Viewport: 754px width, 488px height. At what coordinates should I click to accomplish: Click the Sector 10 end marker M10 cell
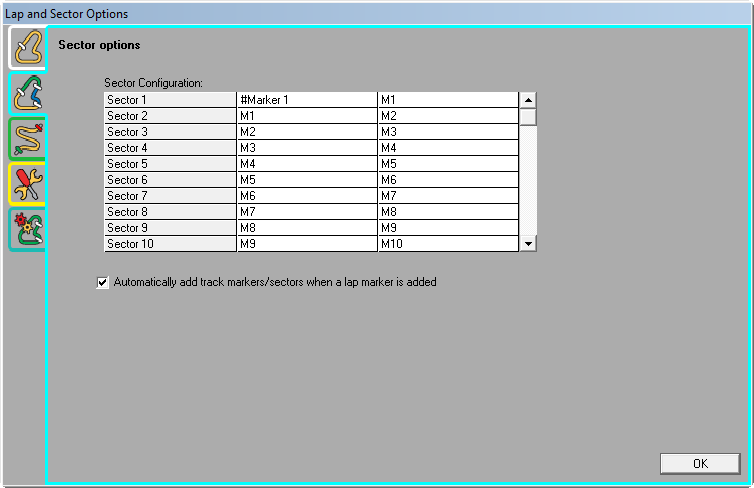[x=447, y=244]
